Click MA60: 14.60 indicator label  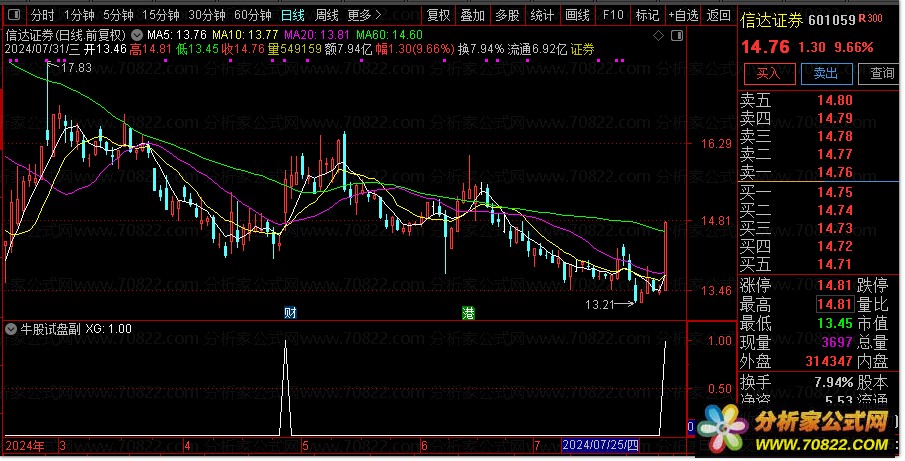point(389,35)
